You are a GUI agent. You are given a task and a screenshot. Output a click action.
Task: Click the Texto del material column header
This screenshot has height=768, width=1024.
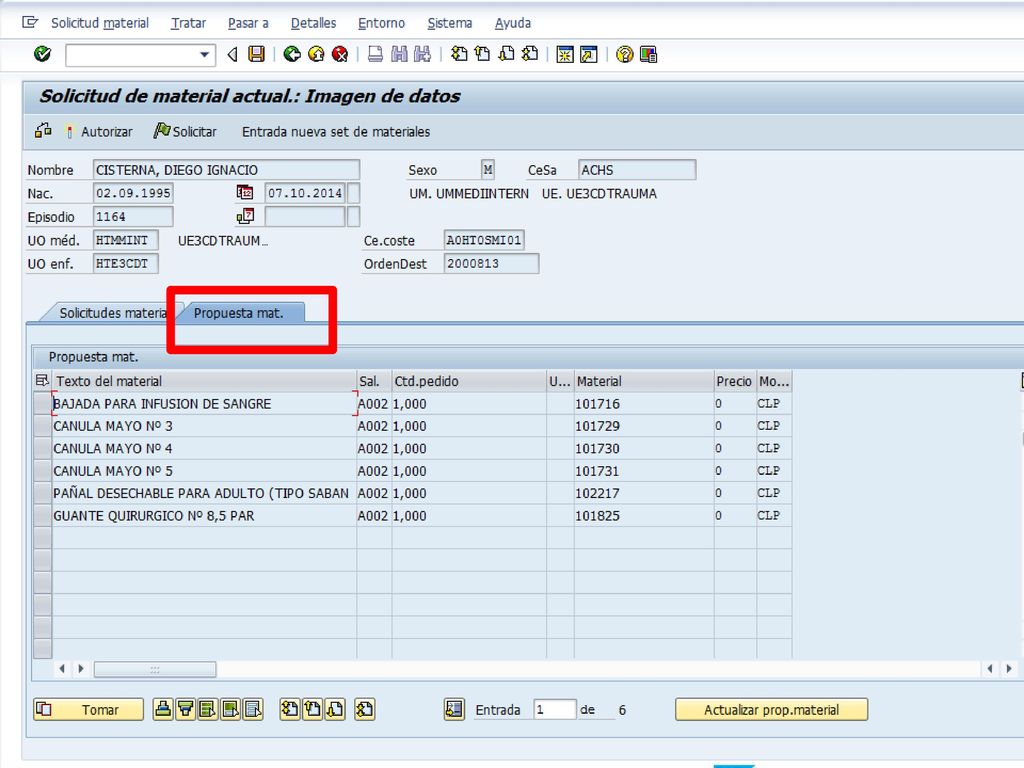click(x=204, y=381)
